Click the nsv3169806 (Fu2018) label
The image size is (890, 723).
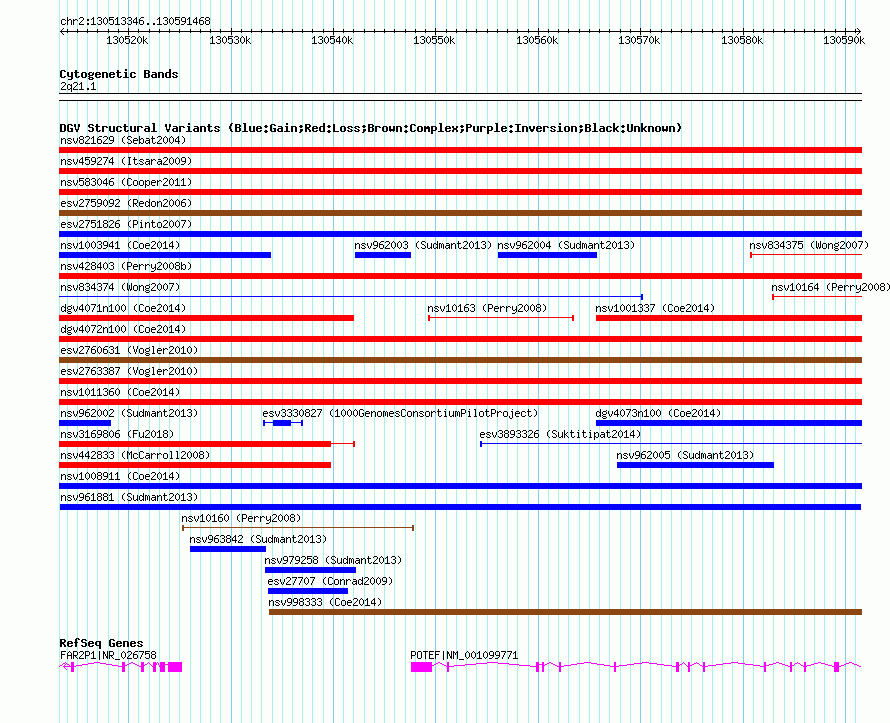click(x=117, y=434)
